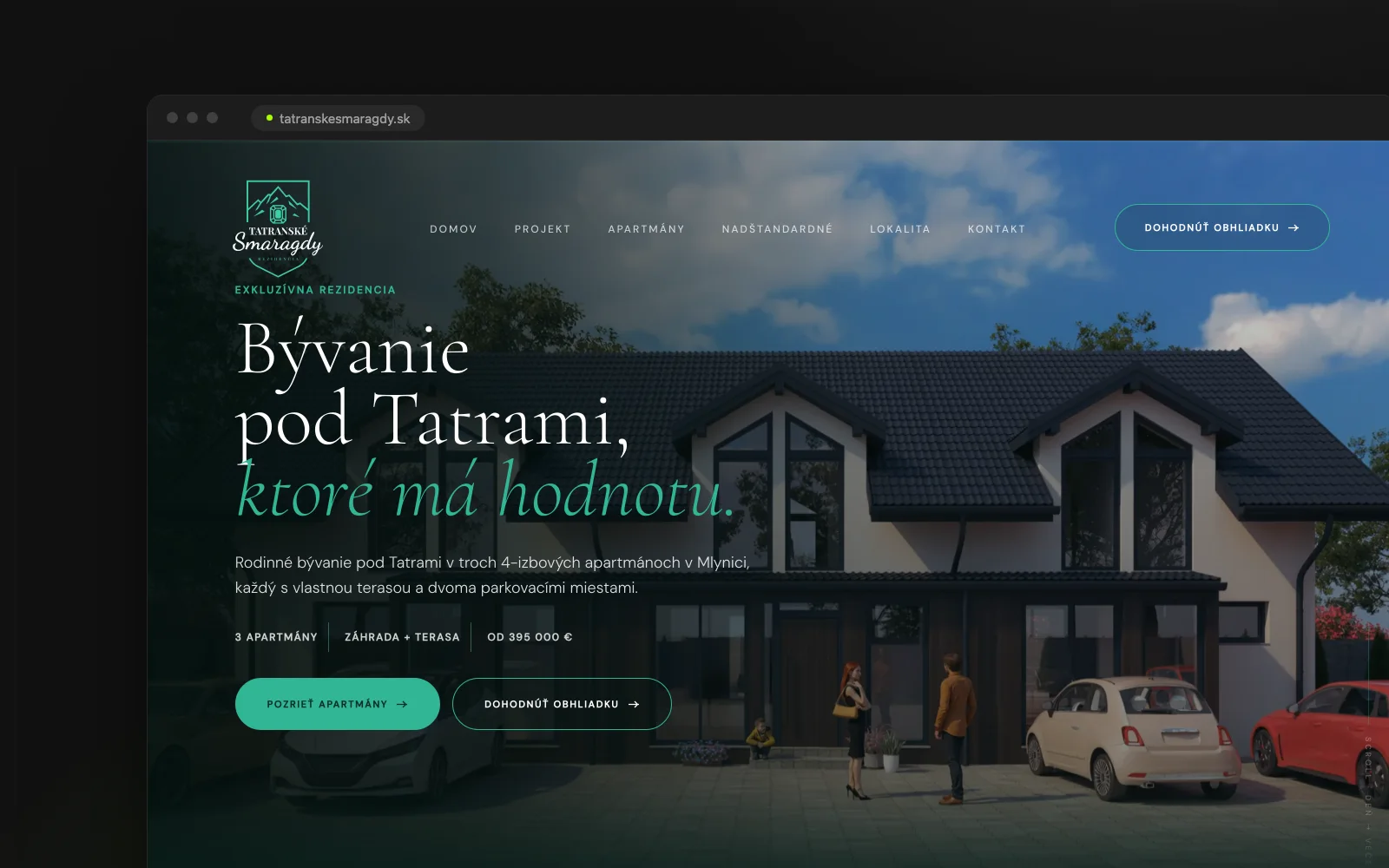
Task: Click the header Dohodnúť obhliadku button
Action: click(x=1221, y=227)
